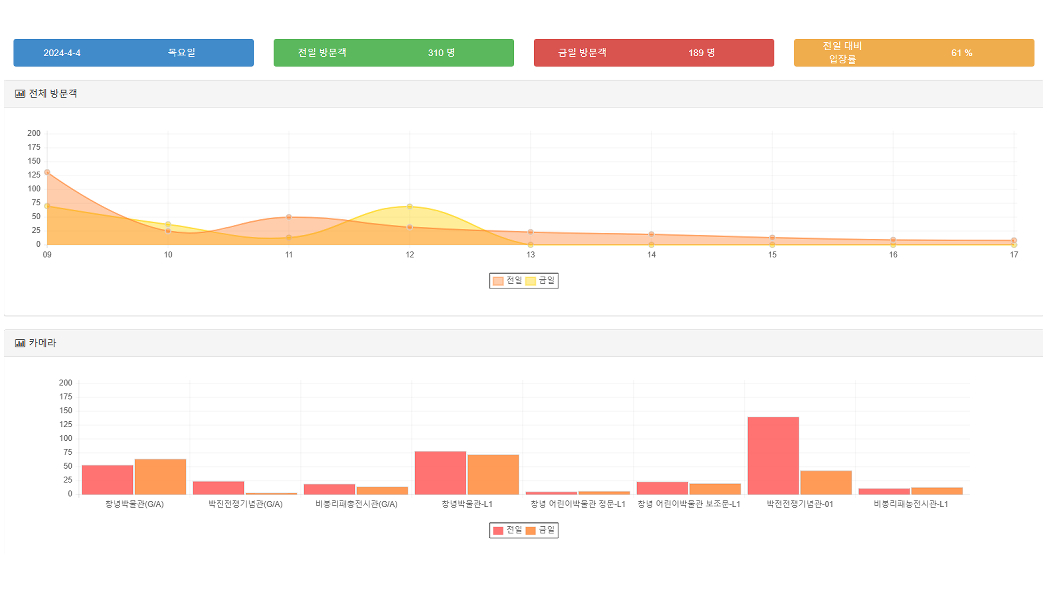1050x591 pixels.
Task: Click the orange 전일 대비 입장률 61 % box
Action: [913, 53]
